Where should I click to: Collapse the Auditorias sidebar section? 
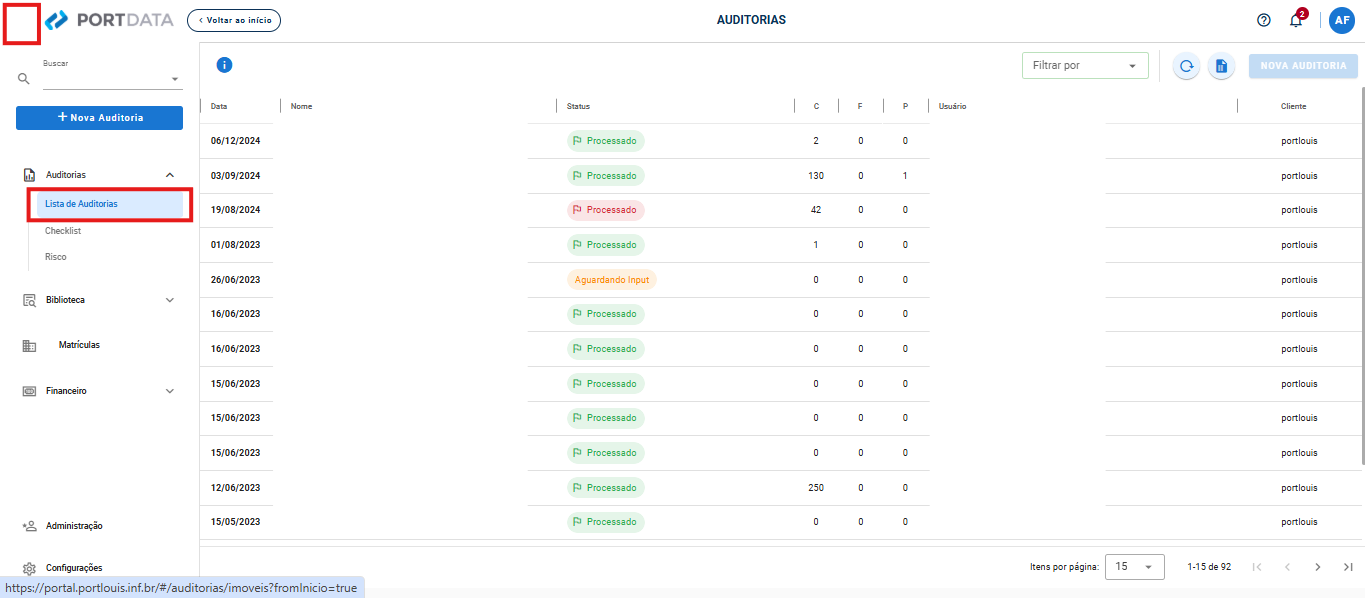click(169, 175)
